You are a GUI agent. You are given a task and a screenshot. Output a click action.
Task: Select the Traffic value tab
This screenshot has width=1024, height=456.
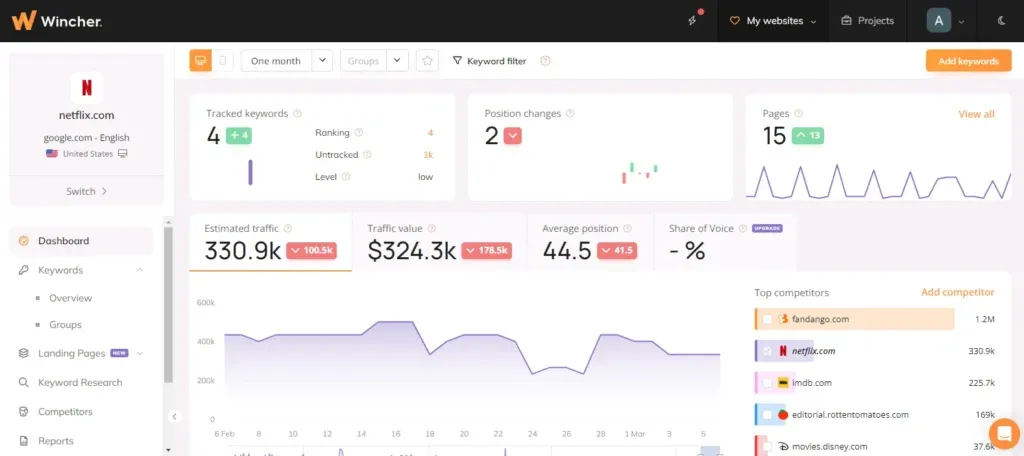click(x=439, y=242)
